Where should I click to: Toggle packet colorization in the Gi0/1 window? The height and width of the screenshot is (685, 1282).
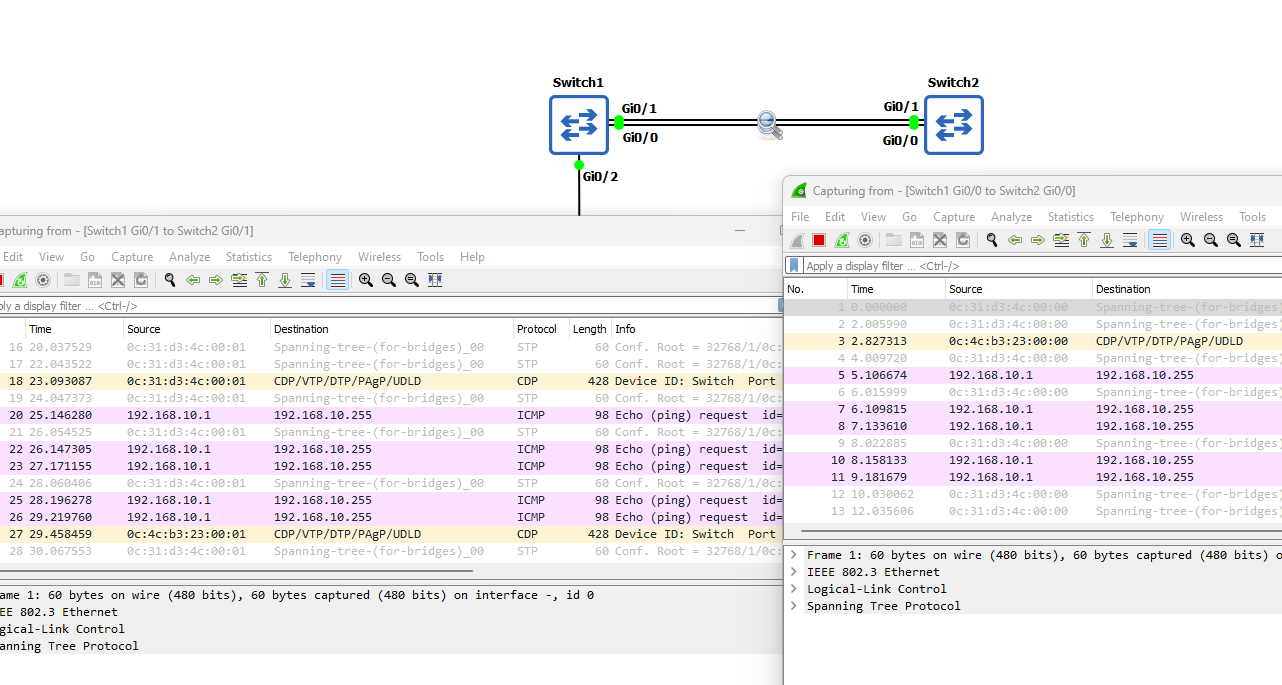[338, 280]
